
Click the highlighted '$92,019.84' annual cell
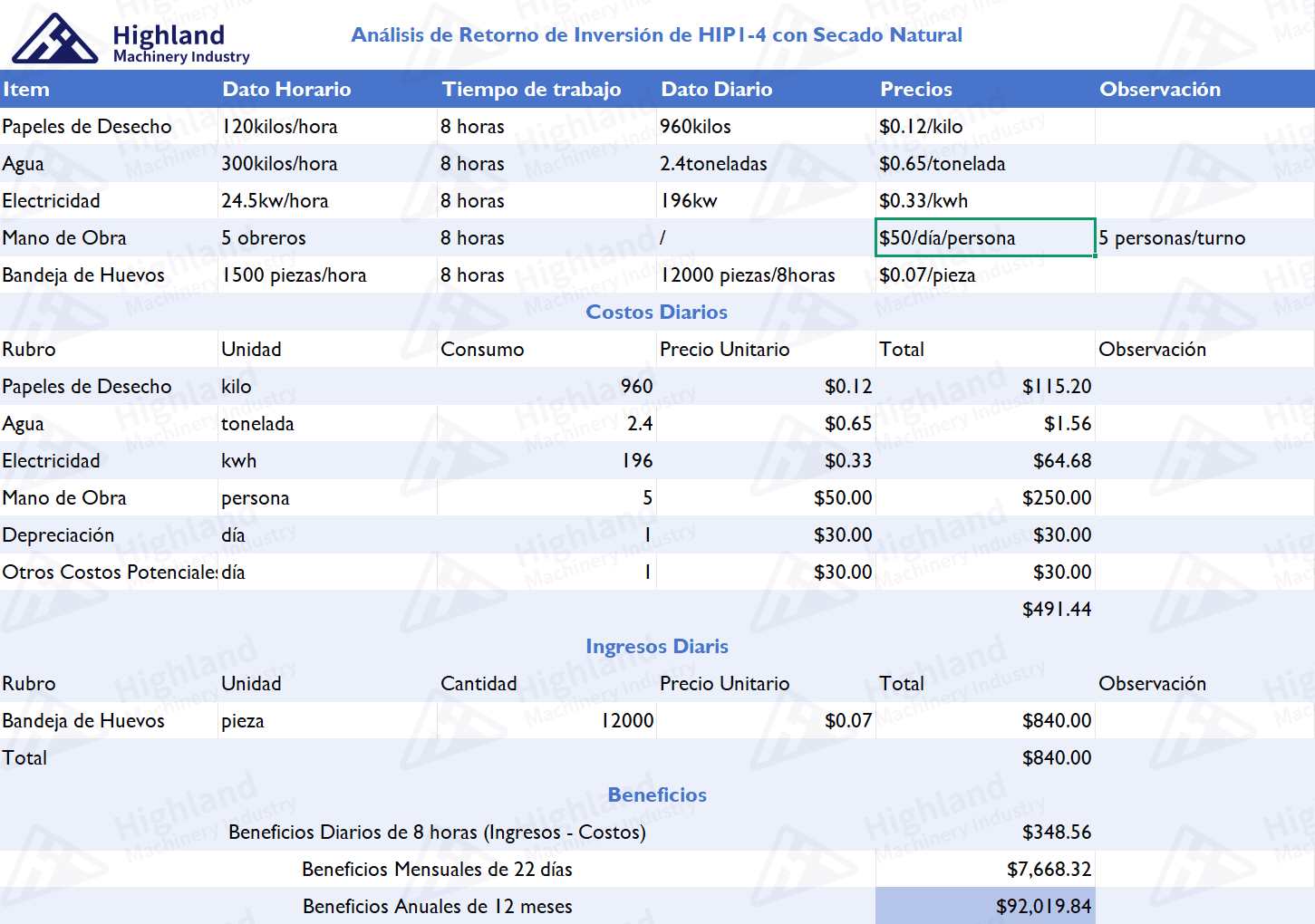click(x=1042, y=907)
